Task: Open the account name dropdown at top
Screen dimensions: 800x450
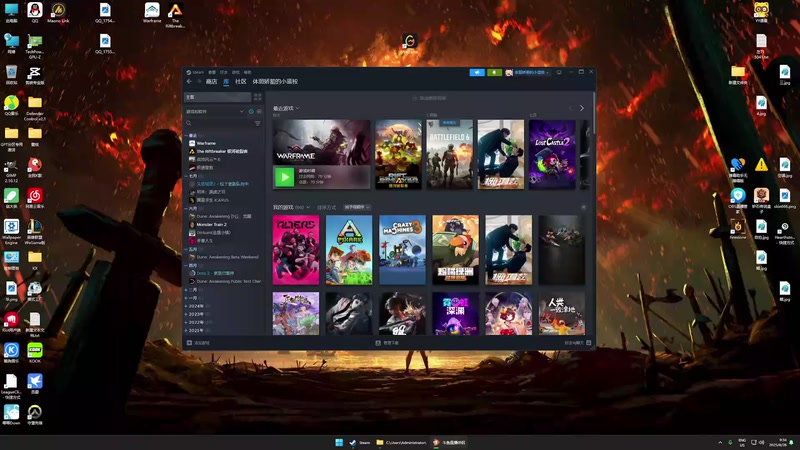Action: pyautogui.click(x=531, y=72)
